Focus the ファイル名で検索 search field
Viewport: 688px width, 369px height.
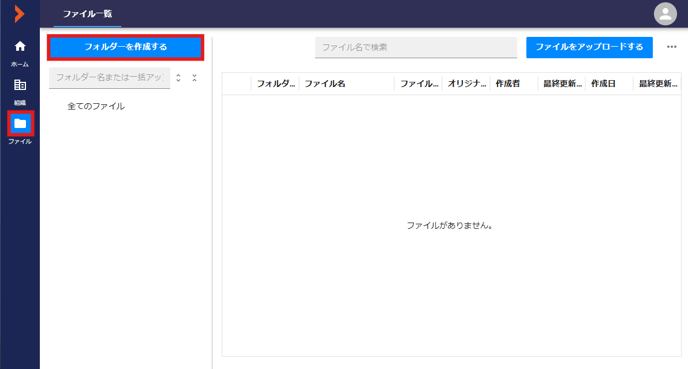[x=416, y=47]
